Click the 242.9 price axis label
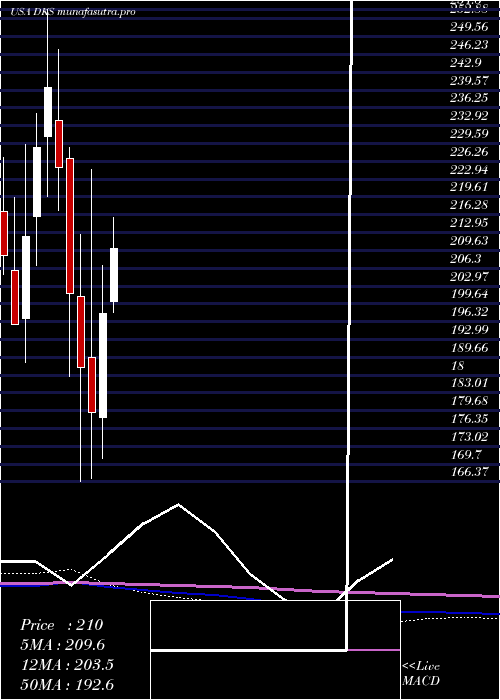Screen dimensions: 500x700 click(x=466, y=63)
